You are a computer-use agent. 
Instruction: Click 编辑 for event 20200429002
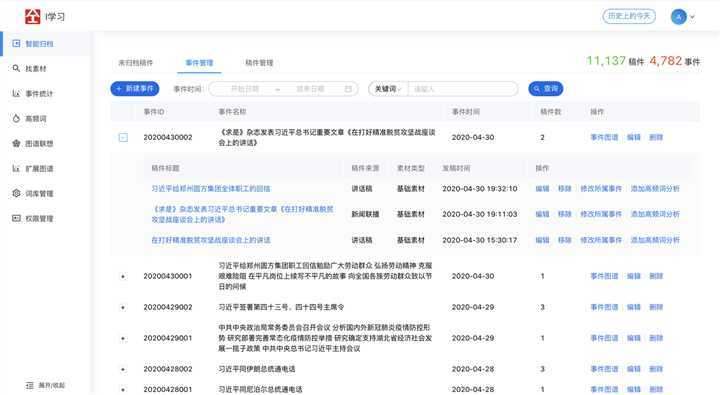(x=634, y=307)
